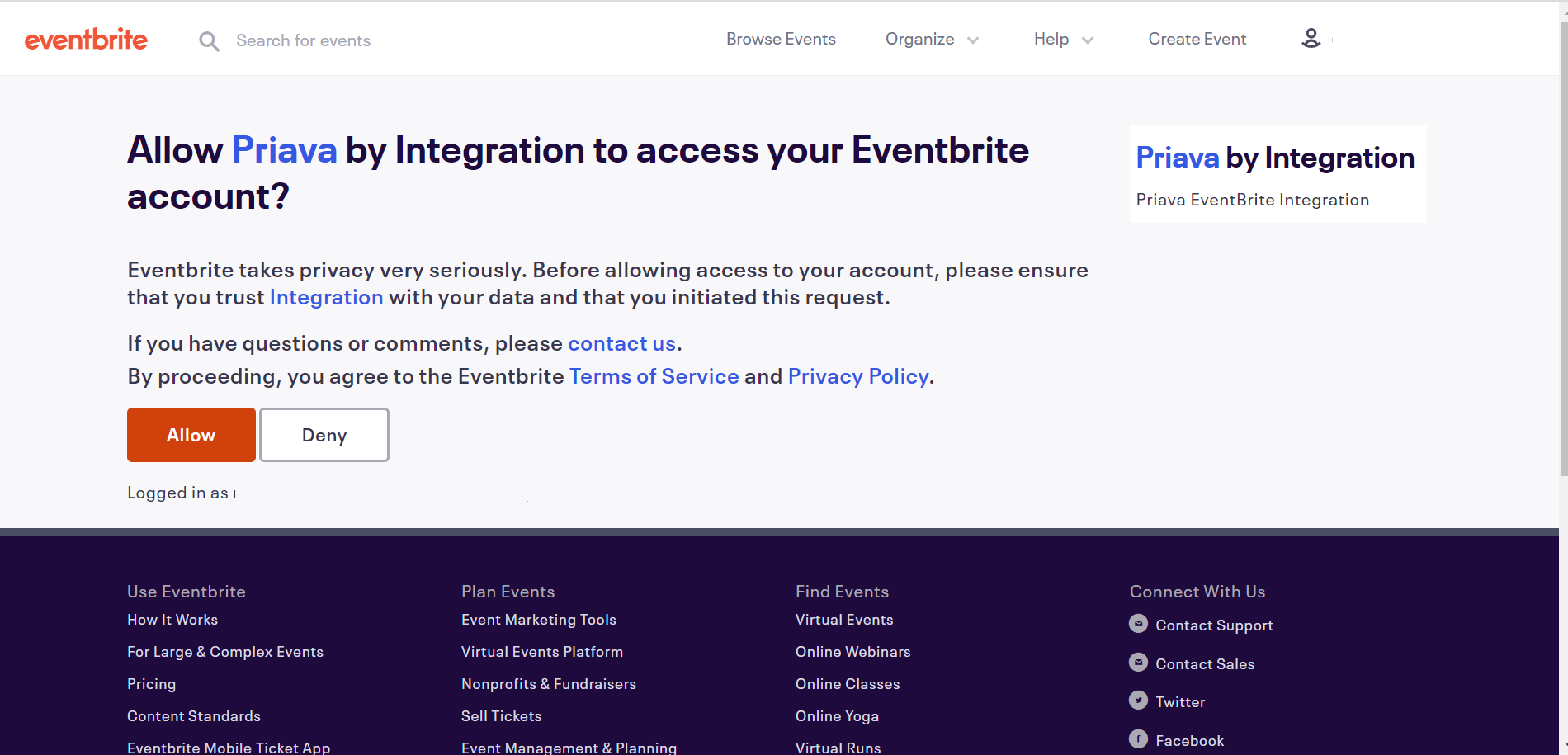Screen dimensions: 1568x755
Task: Click the Facebook icon in footer
Action: coord(1138,739)
